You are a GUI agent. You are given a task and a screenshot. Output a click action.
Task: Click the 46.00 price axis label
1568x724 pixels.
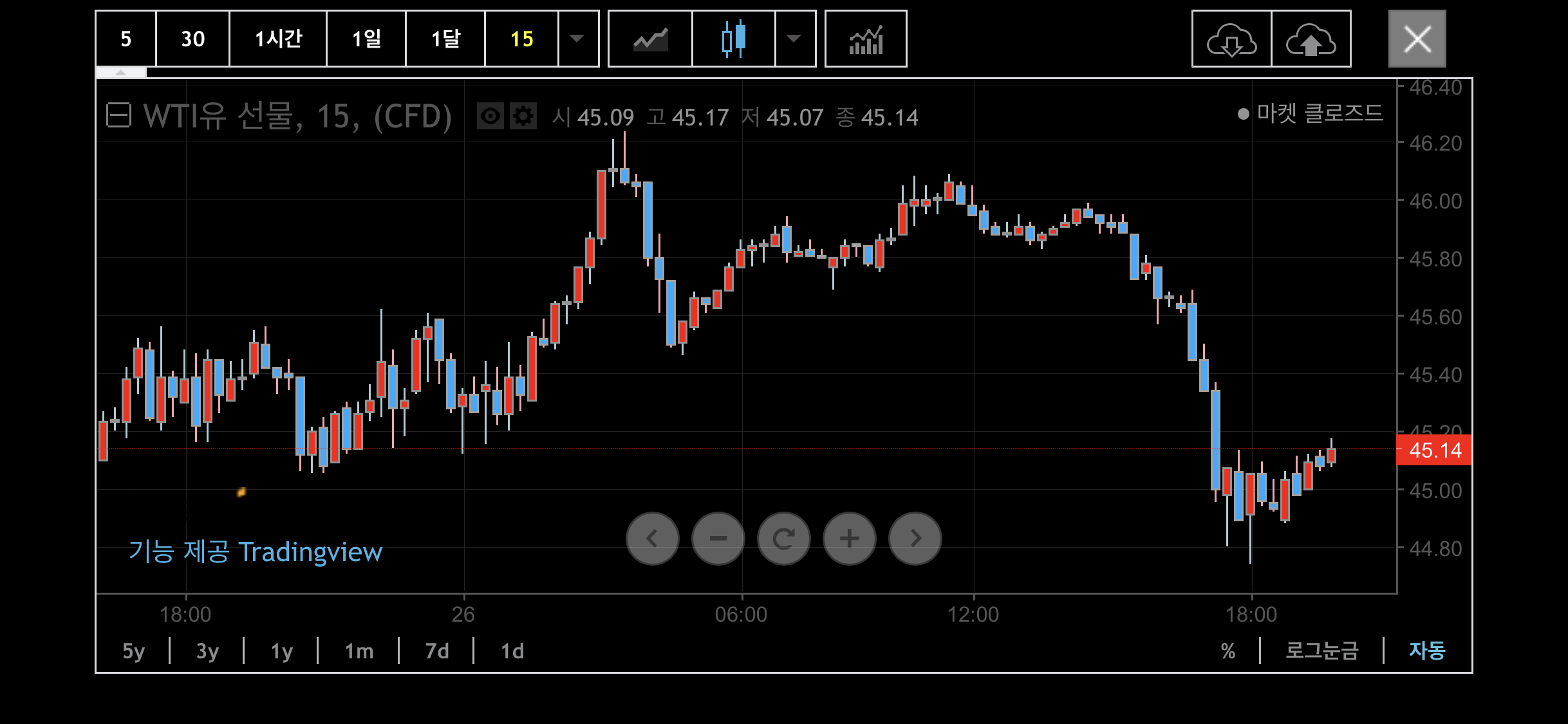coord(1435,201)
